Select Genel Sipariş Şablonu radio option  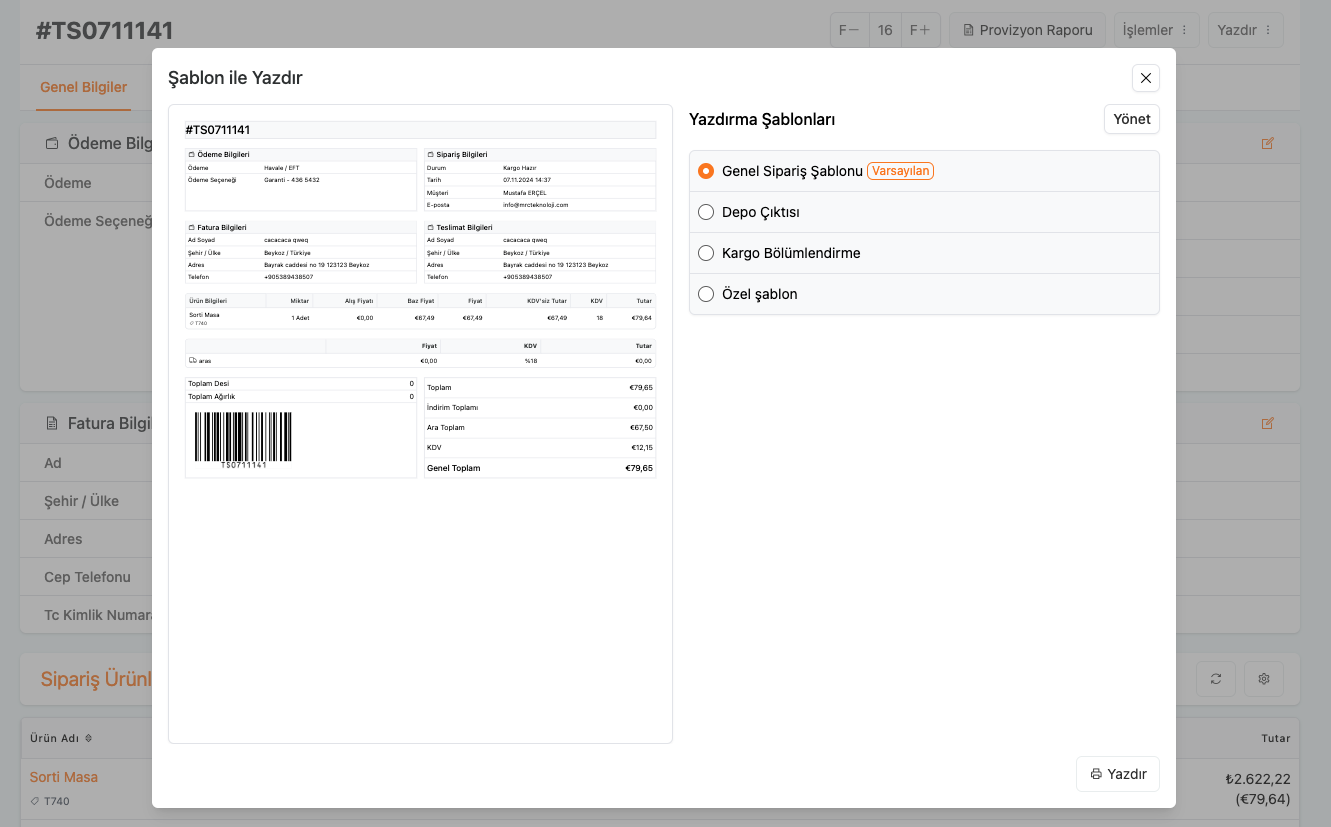click(706, 171)
